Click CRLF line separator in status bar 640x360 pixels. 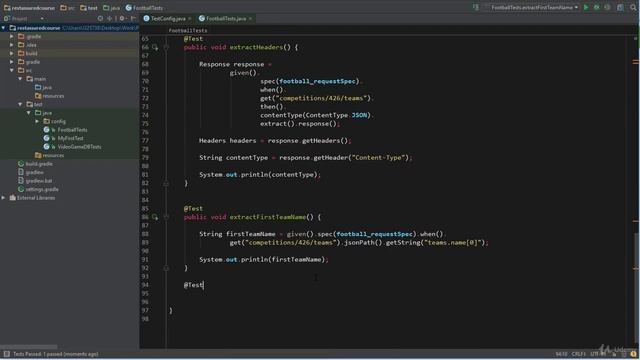[x=579, y=354]
